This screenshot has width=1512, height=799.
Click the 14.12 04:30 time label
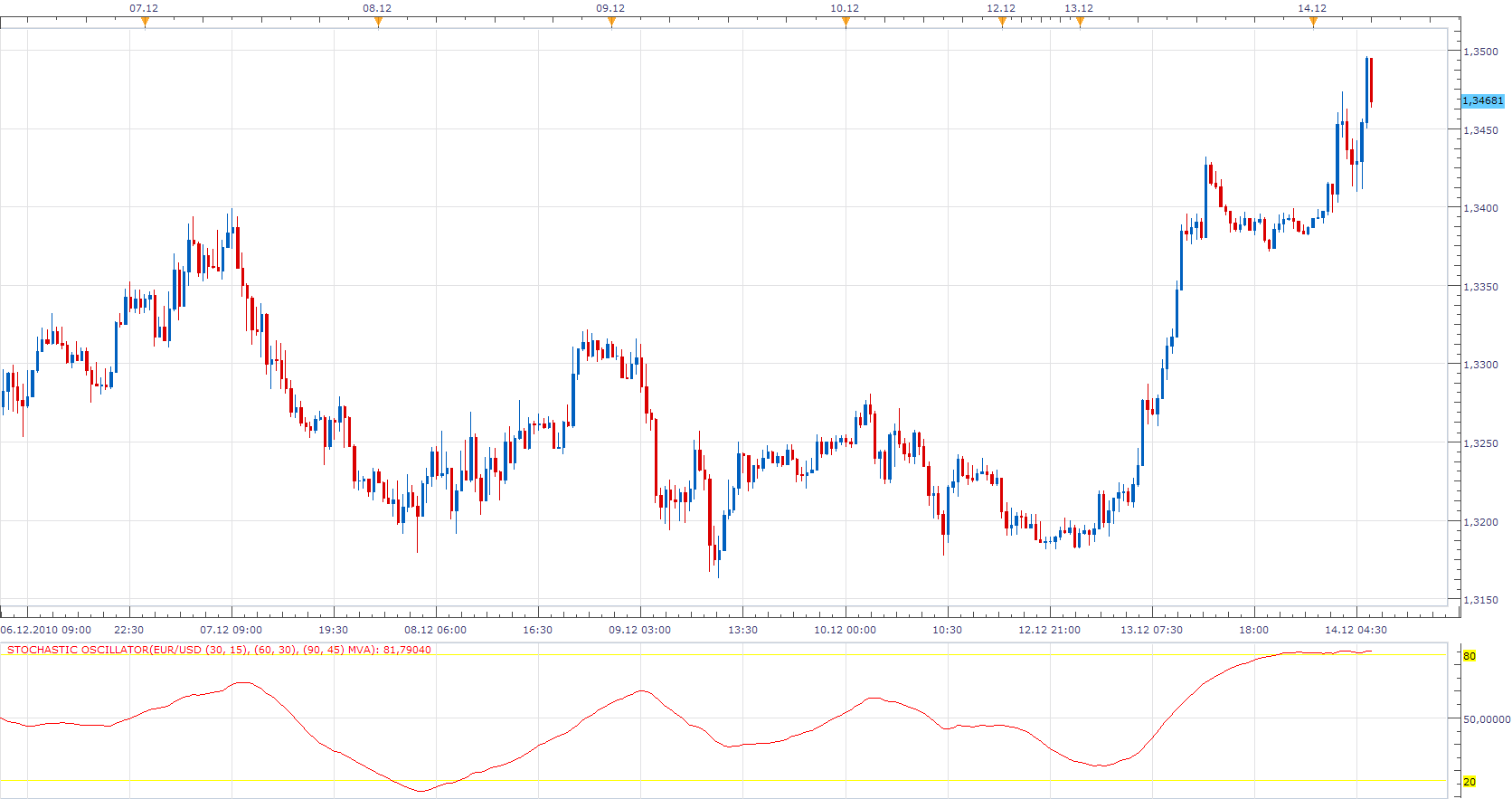pos(1356,630)
